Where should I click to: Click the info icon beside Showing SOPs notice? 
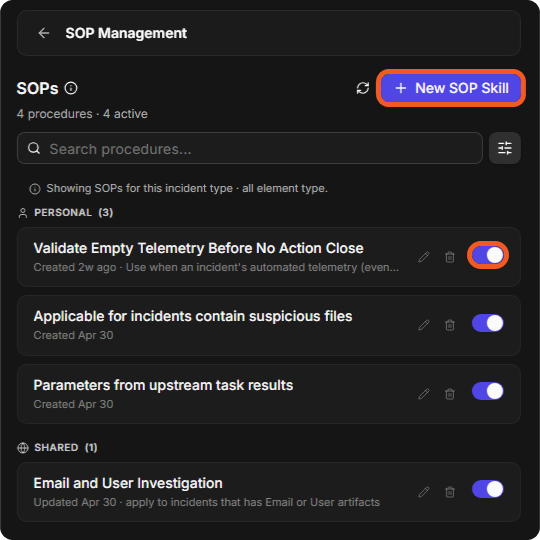click(x=35, y=189)
